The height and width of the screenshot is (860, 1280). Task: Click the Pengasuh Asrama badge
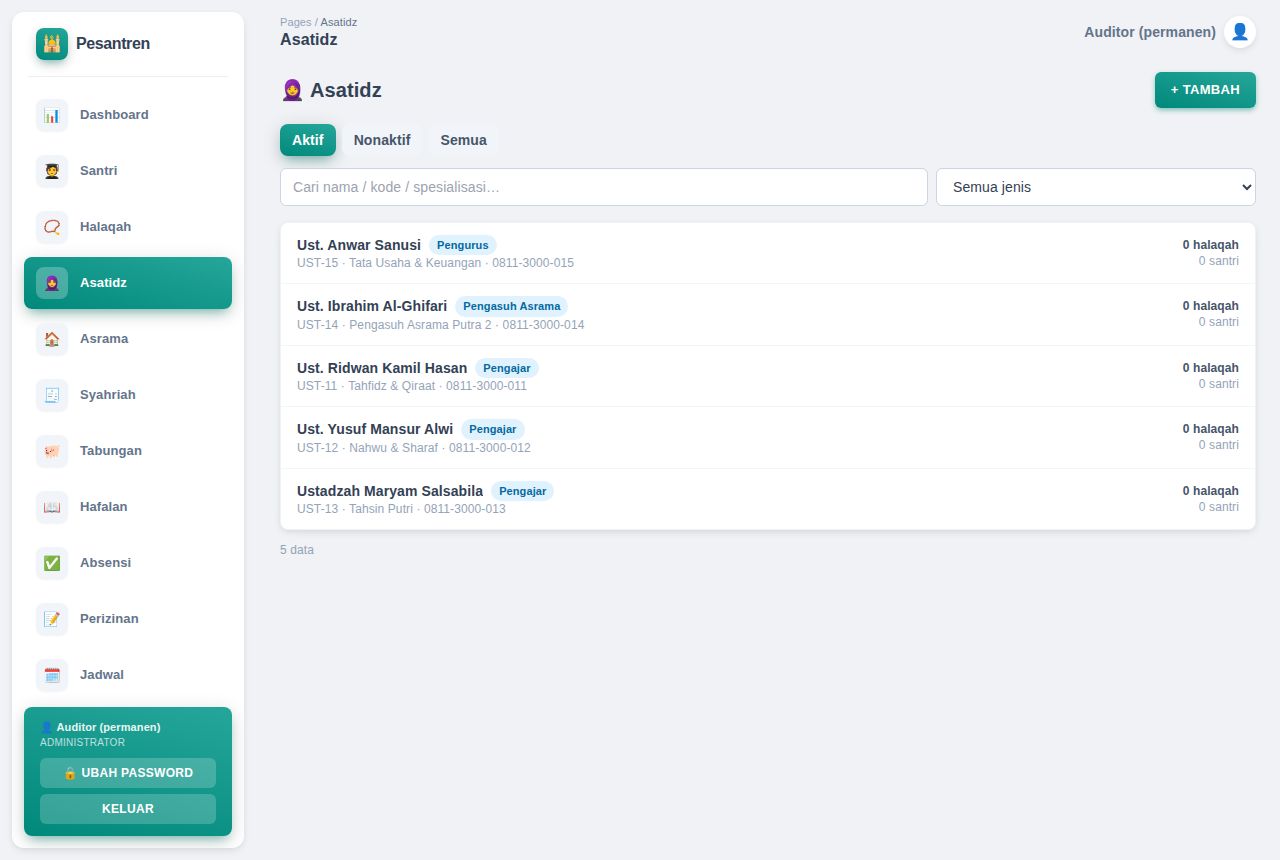tap(512, 306)
